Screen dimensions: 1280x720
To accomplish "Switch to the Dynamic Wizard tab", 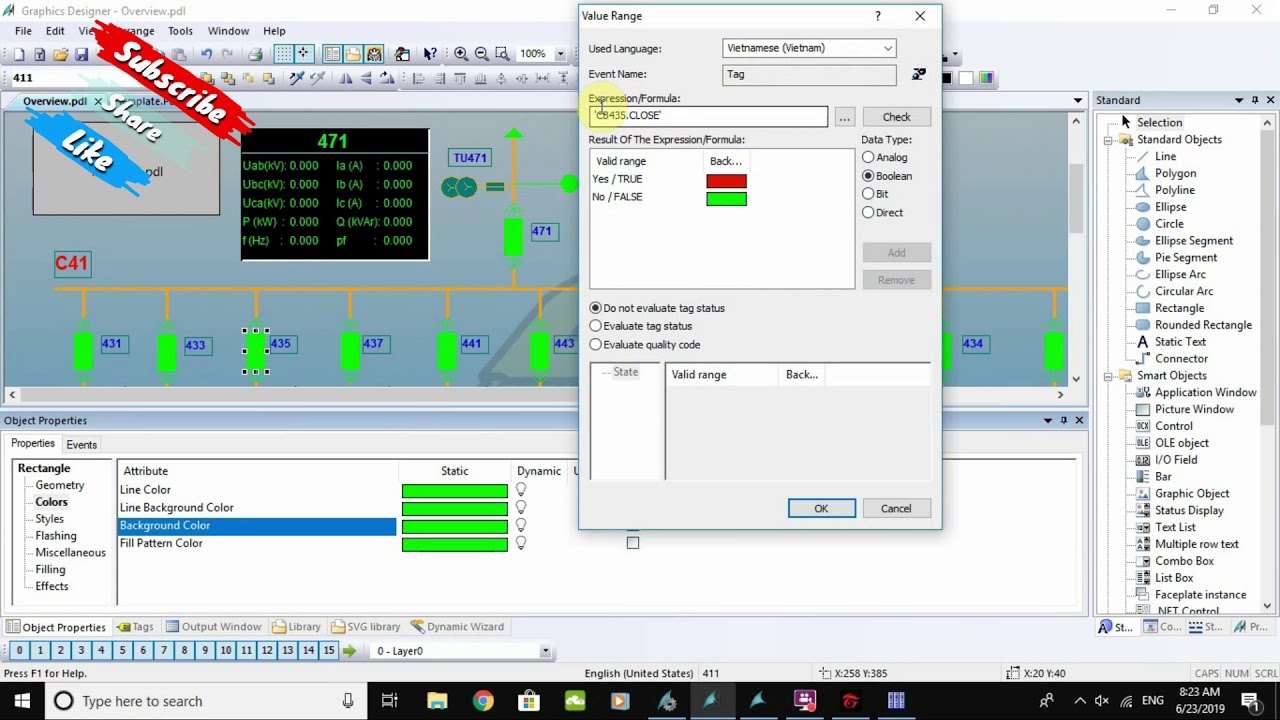I will pos(457,627).
